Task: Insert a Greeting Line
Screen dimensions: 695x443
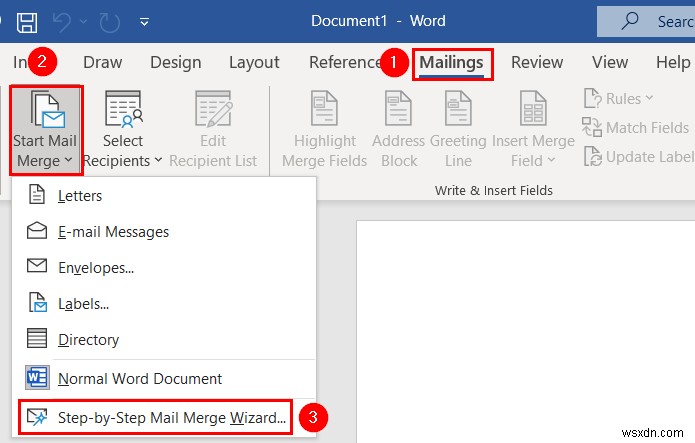Action: [x=458, y=129]
